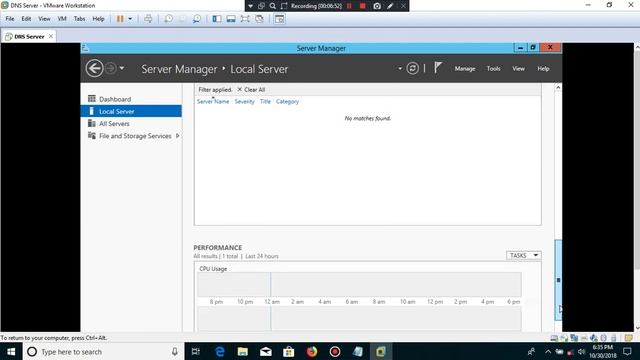Click pencil annotate icon in recording bar

[390, 6]
